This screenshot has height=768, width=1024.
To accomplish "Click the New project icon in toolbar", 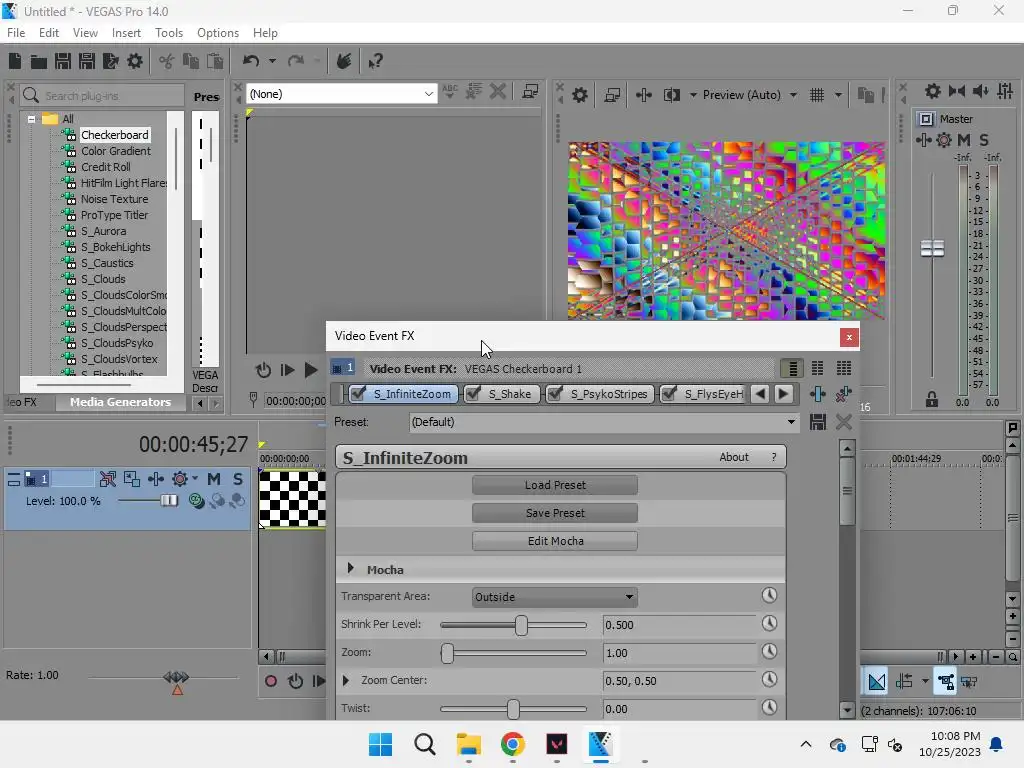I will pos(15,61).
